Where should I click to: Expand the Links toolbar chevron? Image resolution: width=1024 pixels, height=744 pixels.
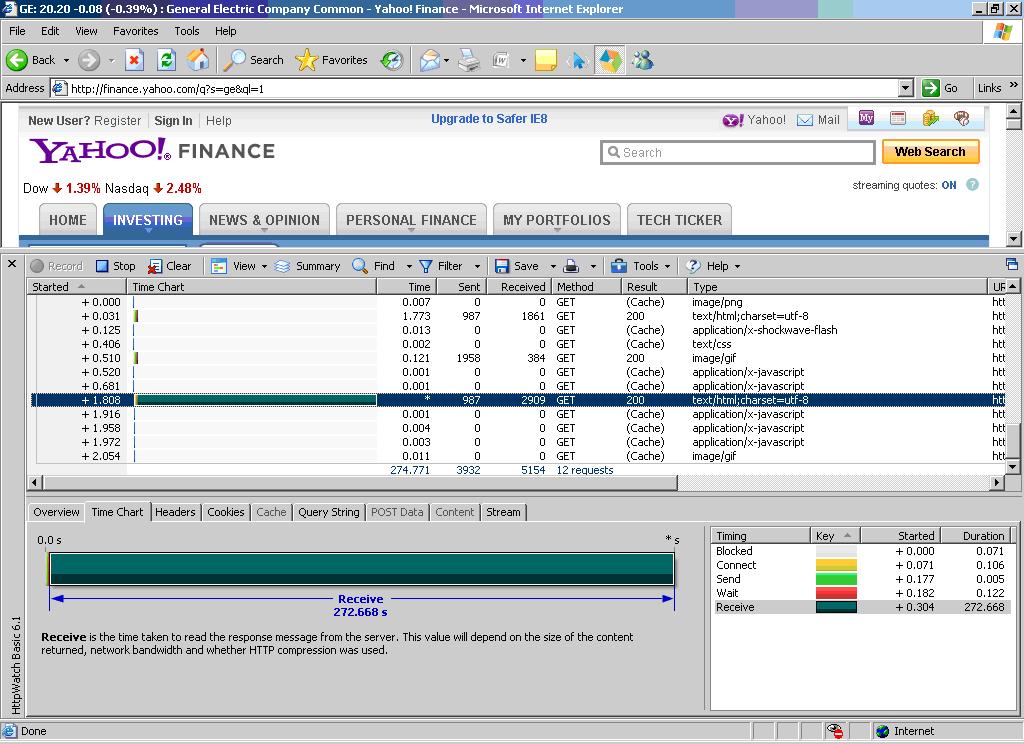click(1014, 86)
